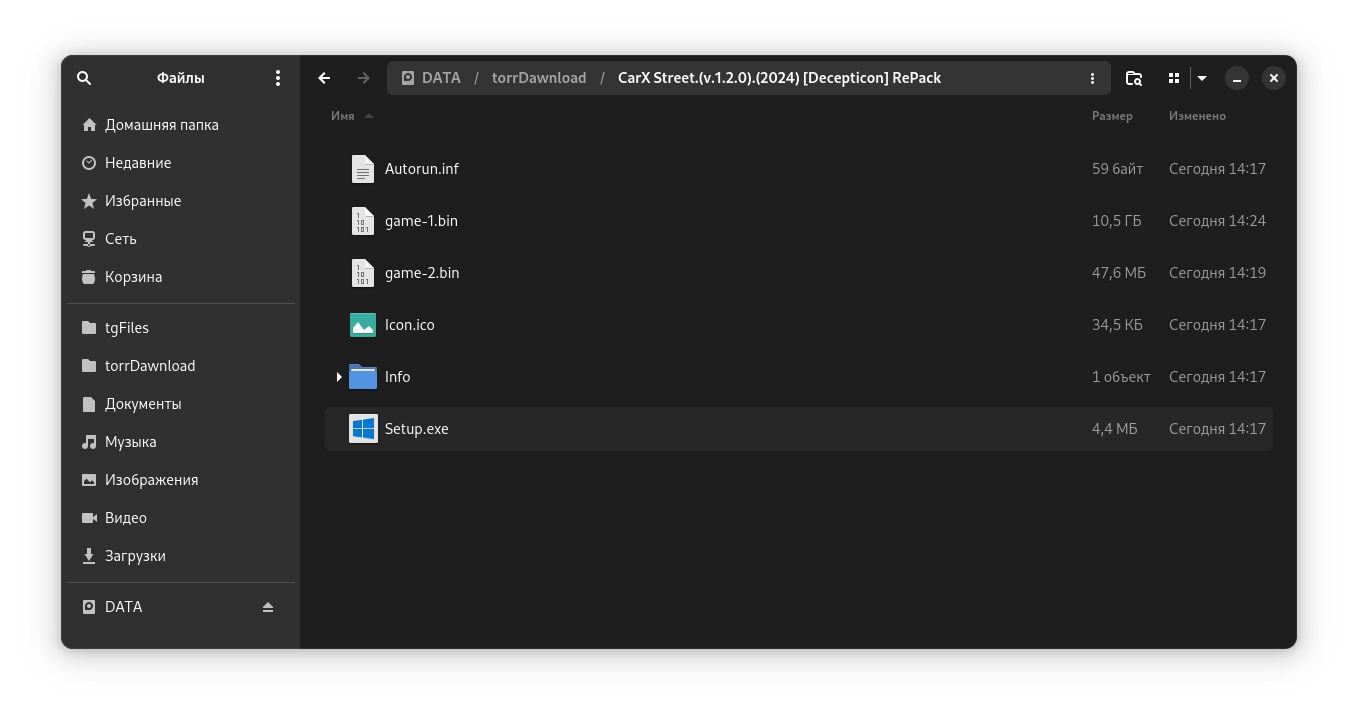Image resolution: width=1358 pixels, height=716 pixels.
Task: Open the view options dropdown arrow
Action: point(1202,78)
